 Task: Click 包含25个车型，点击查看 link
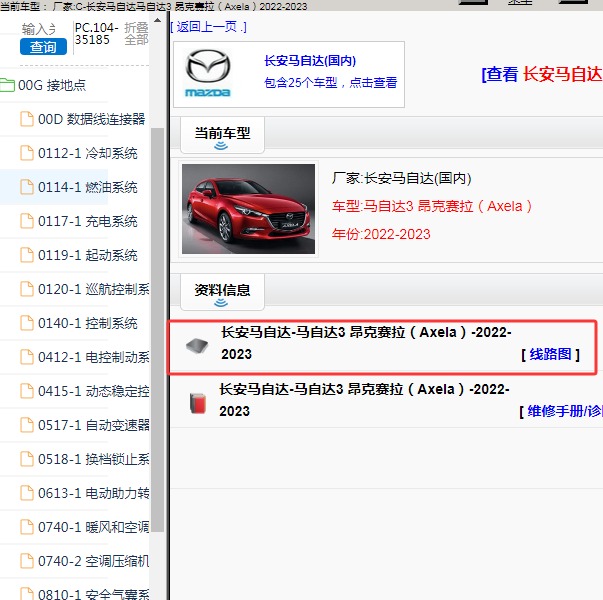[330, 82]
